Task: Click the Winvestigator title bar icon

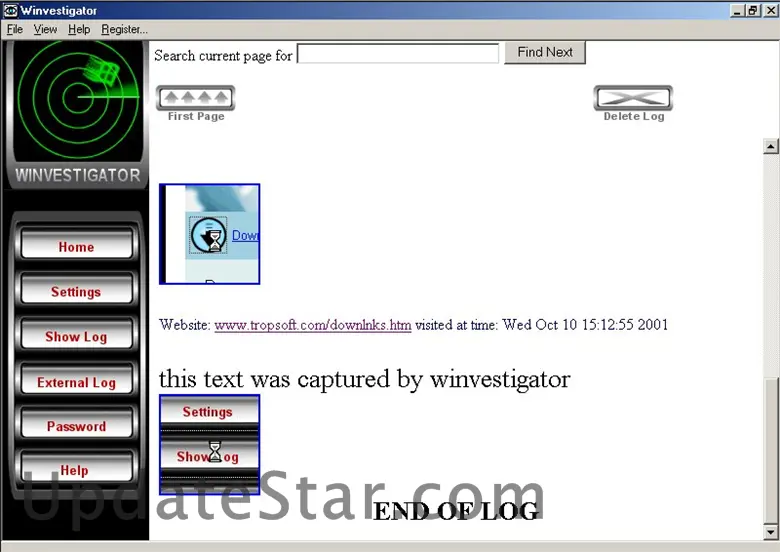Action: pos(10,10)
